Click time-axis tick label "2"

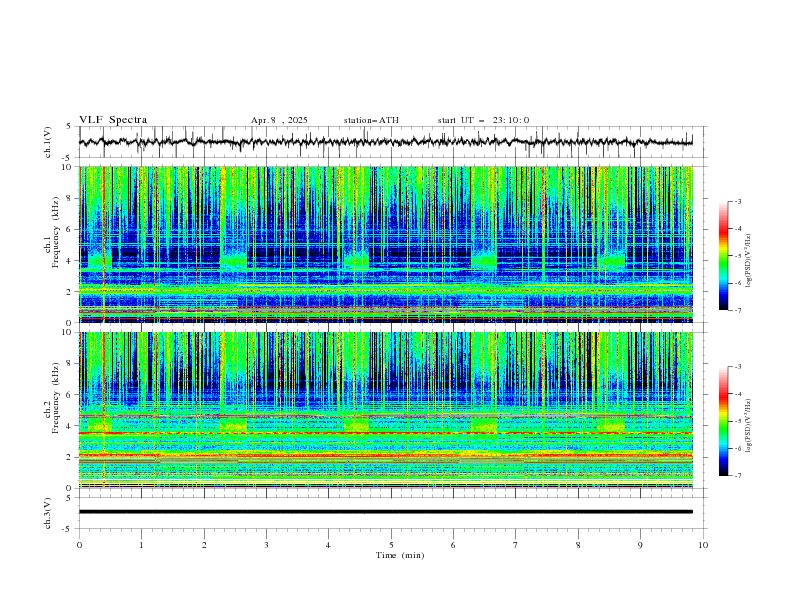pos(204,545)
